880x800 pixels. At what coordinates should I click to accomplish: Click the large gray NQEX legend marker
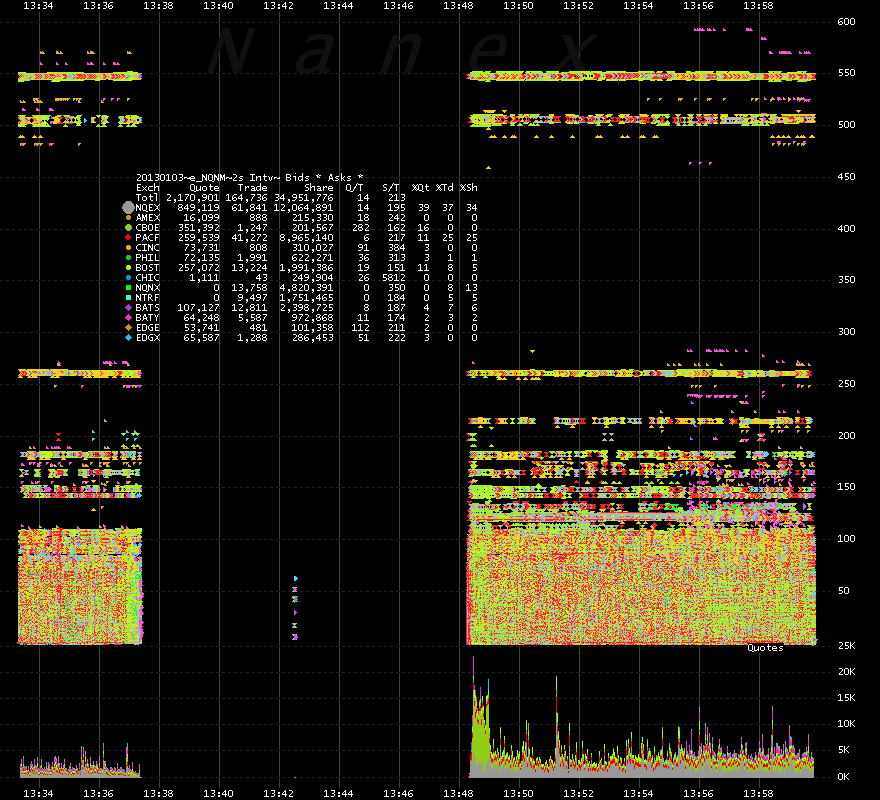tap(129, 208)
